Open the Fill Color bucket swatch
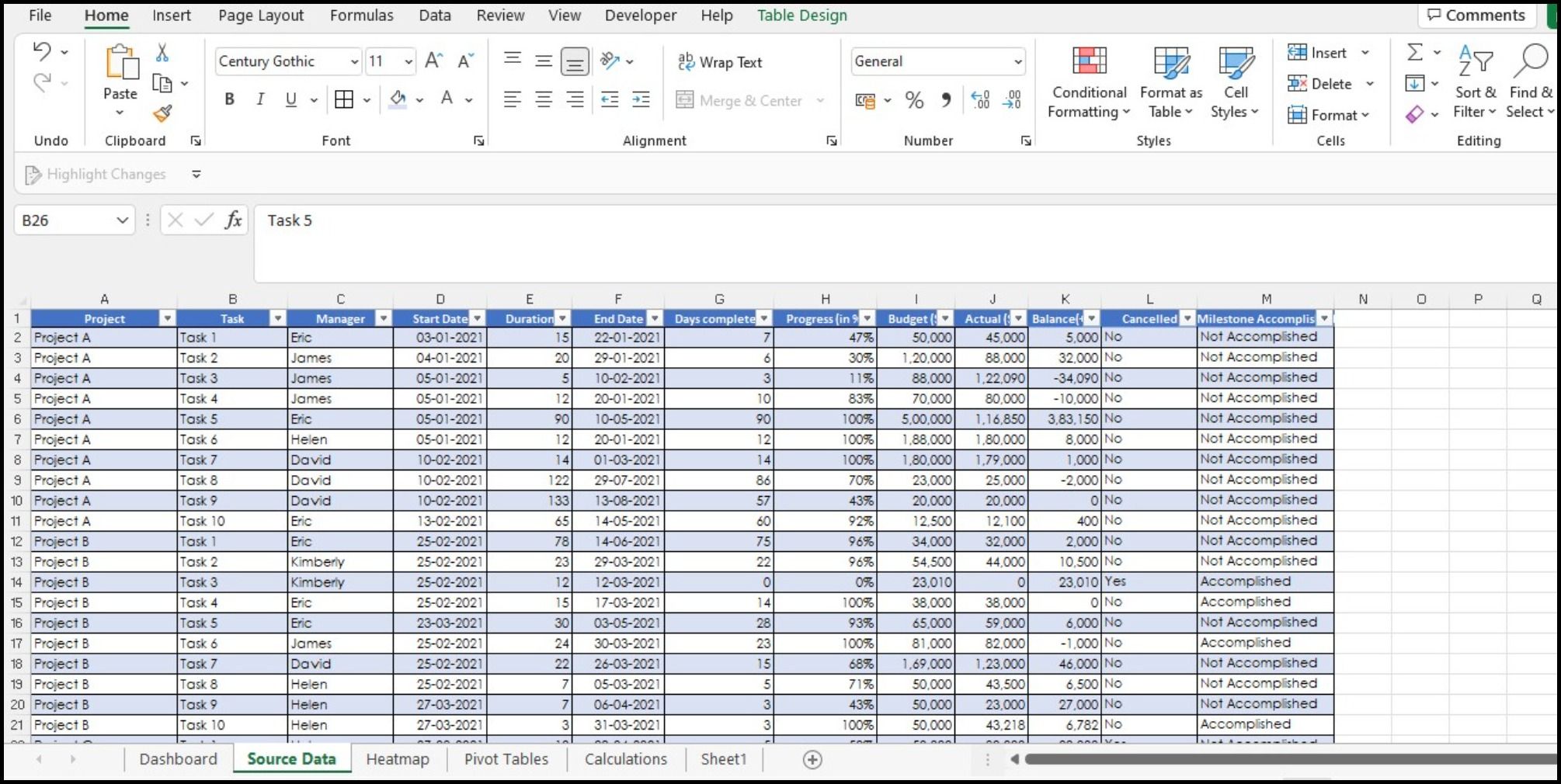 pos(398,99)
